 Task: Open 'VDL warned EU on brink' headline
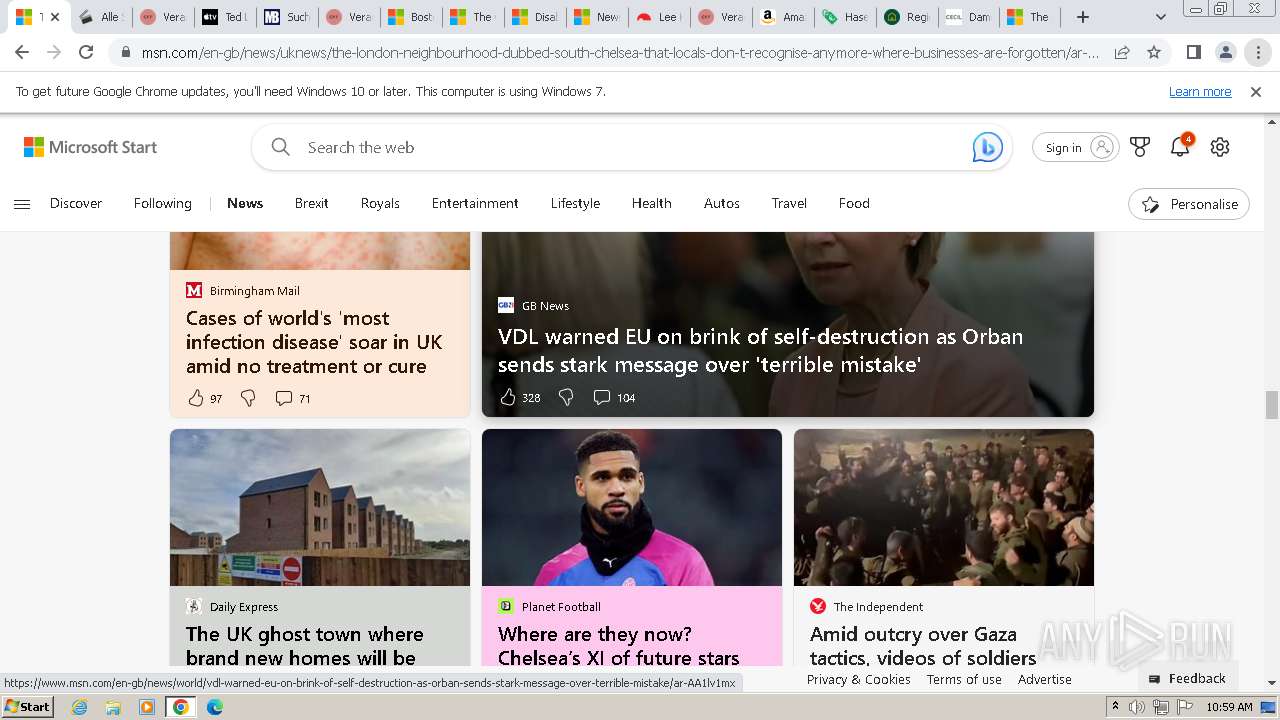(x=761, y=350)
